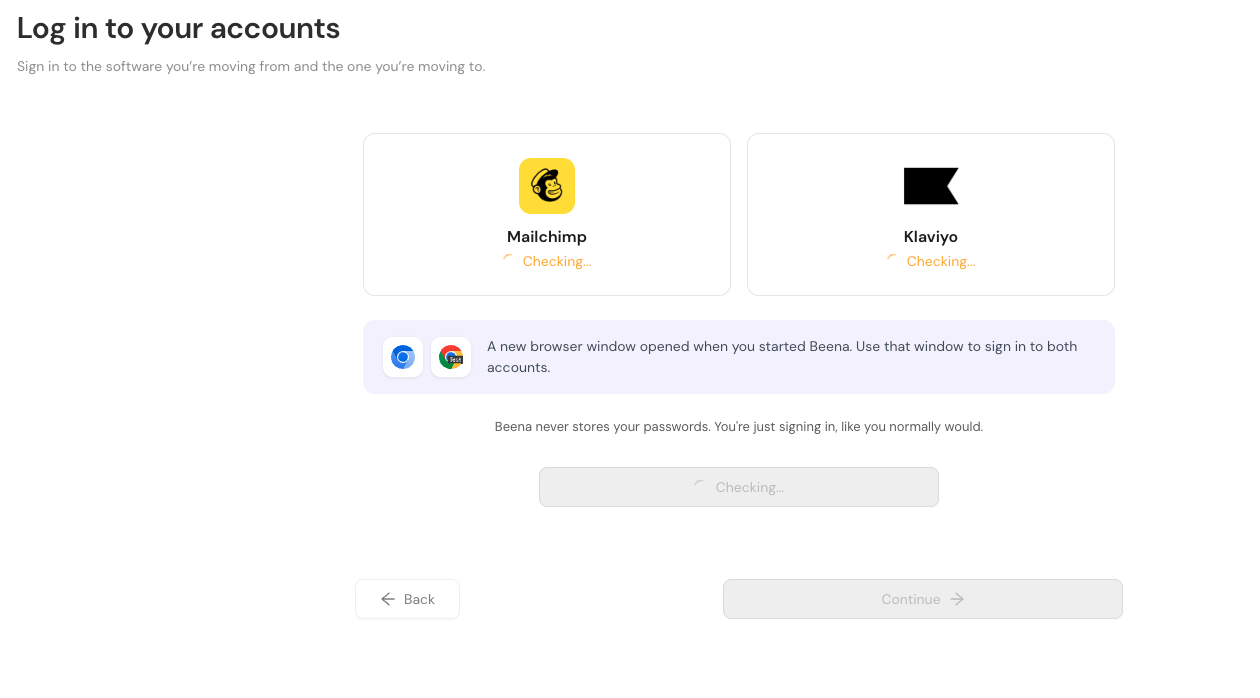Click the back arrow icon inside the Back button
This screenshot has height=698, width=1260.
(387, 599)
